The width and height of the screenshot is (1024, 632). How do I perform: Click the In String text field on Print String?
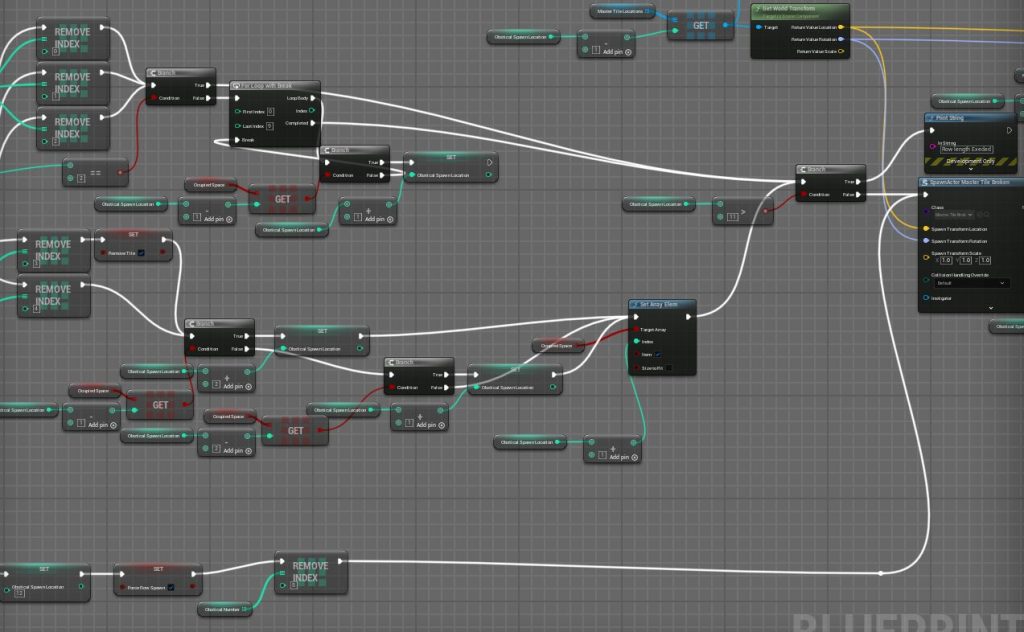(967, 149)
